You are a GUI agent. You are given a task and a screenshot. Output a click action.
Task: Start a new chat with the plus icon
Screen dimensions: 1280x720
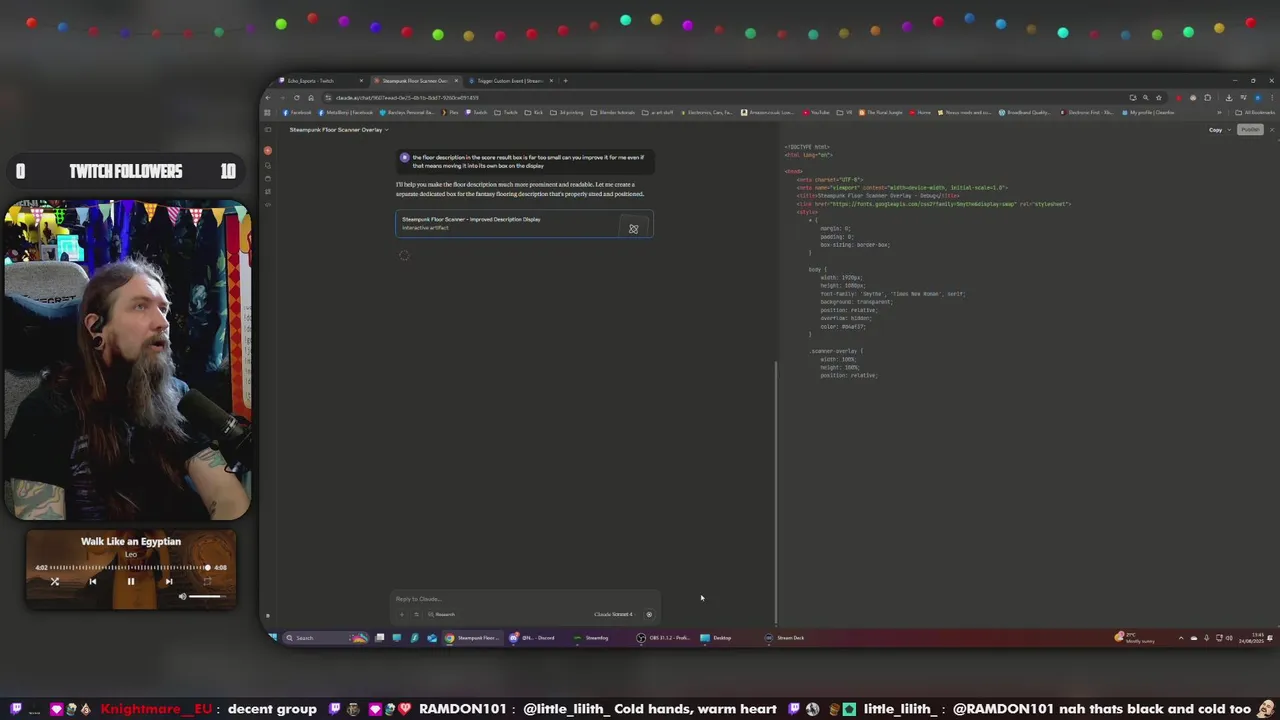coord(268,150)
